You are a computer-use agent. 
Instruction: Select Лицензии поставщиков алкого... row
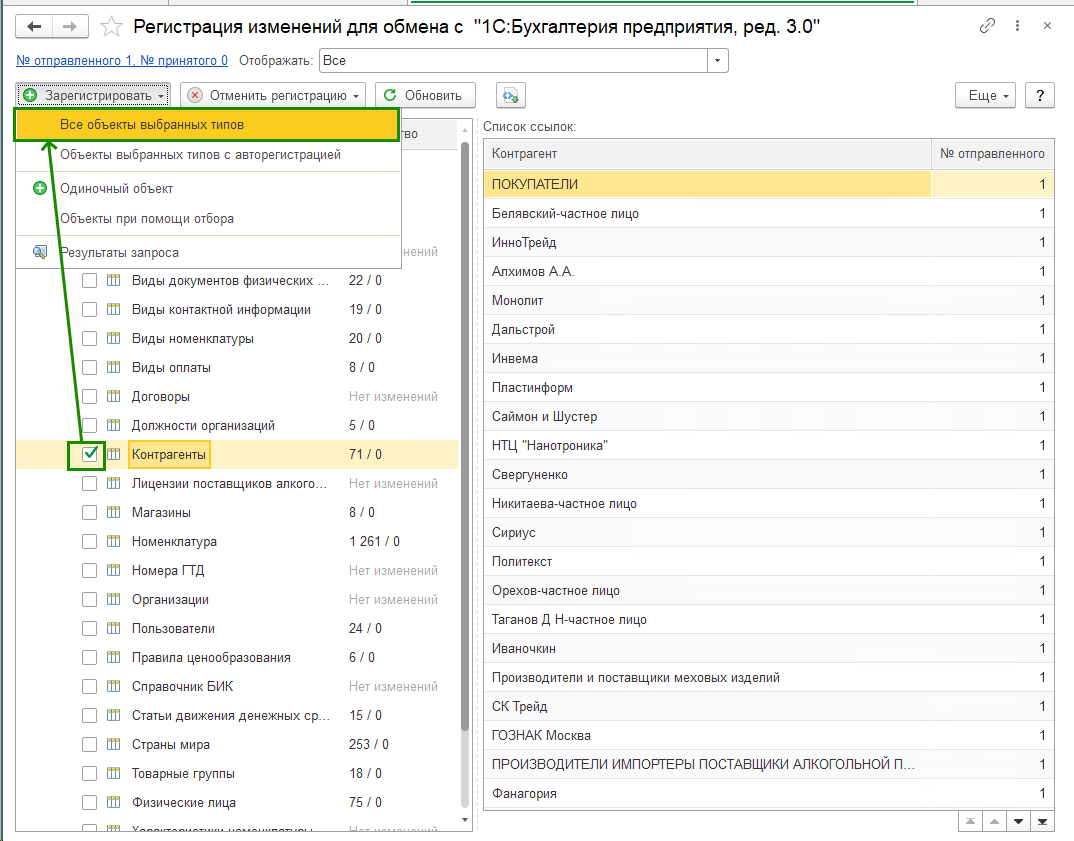coord(237,484)
